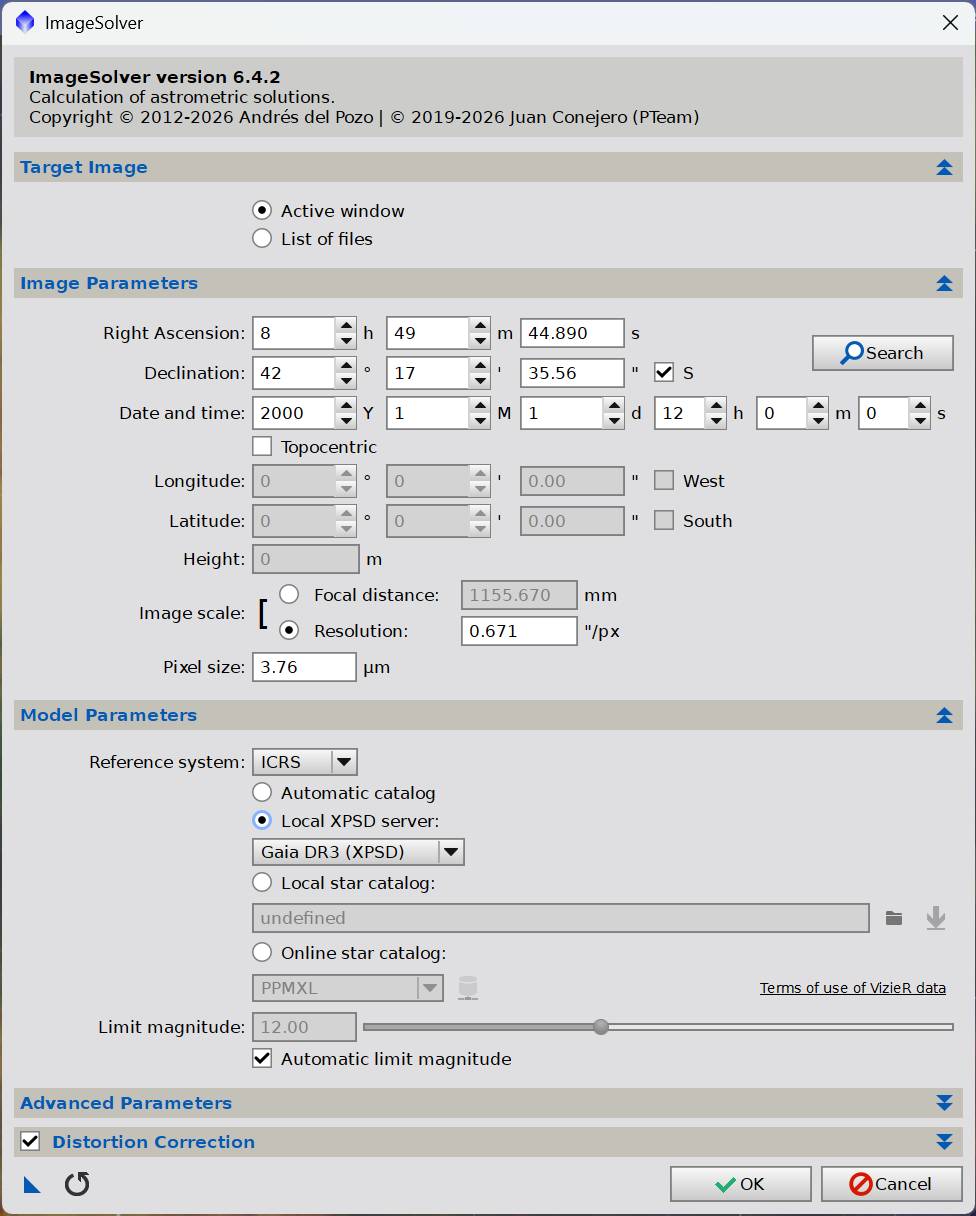
Task: Collapse the Image Parameters section
Action: click(x=944, y=284)
